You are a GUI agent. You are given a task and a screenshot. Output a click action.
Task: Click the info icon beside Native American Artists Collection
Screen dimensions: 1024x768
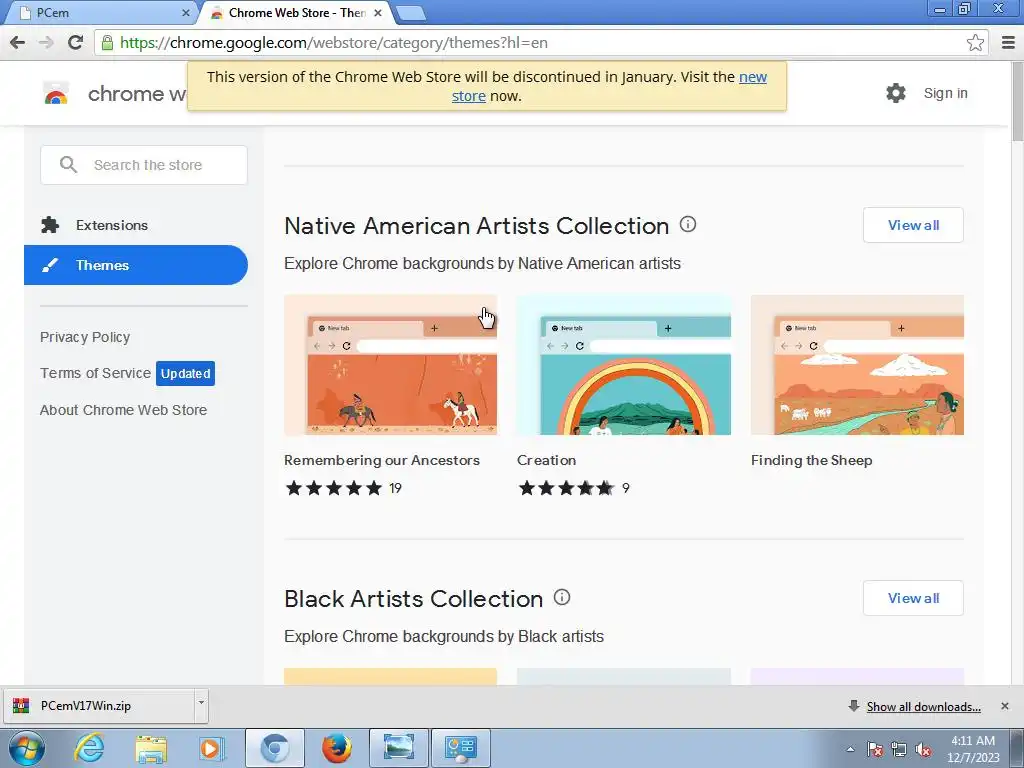(688, 225)
